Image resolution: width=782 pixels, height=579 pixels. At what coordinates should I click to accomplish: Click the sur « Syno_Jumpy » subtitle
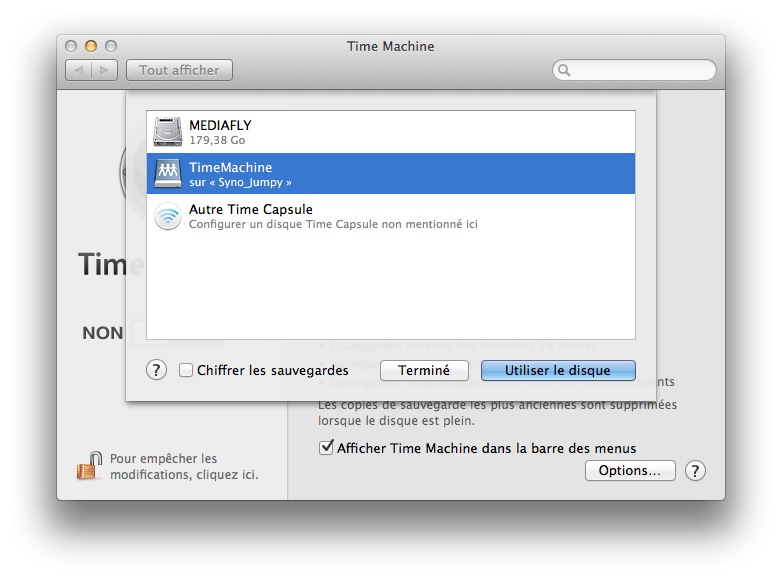[x=240, y=182]
